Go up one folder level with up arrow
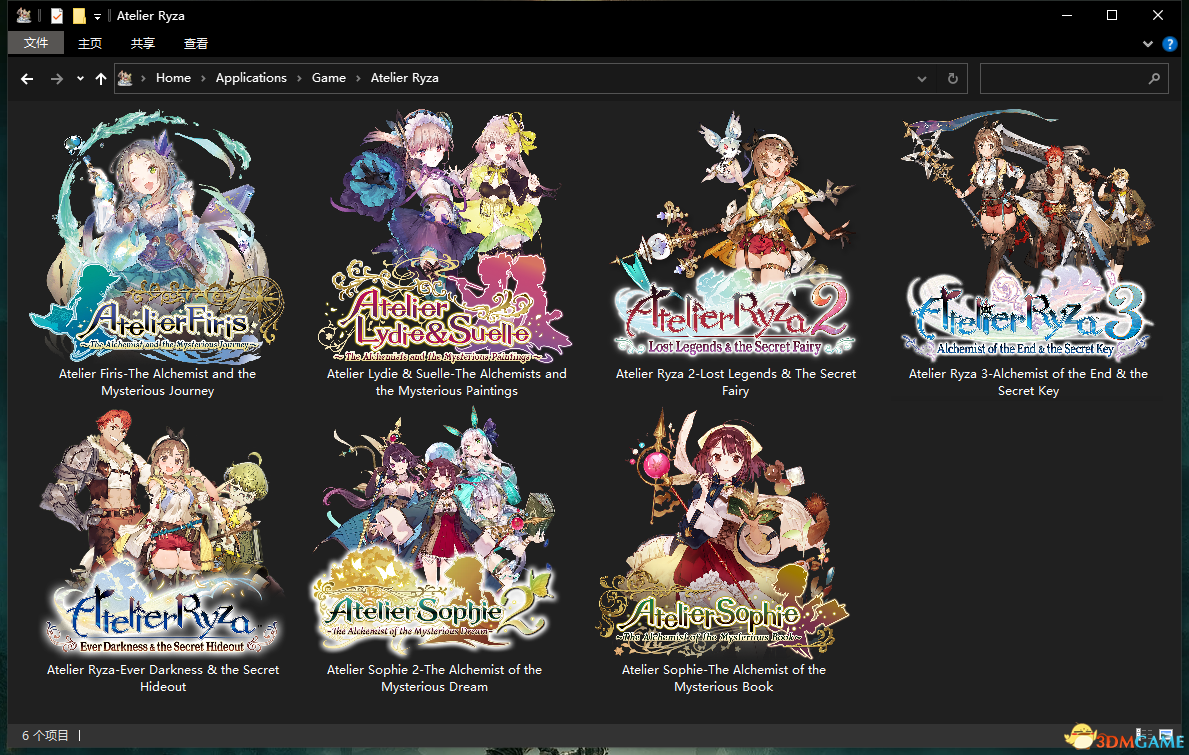1189x755 pixels. 101,78
